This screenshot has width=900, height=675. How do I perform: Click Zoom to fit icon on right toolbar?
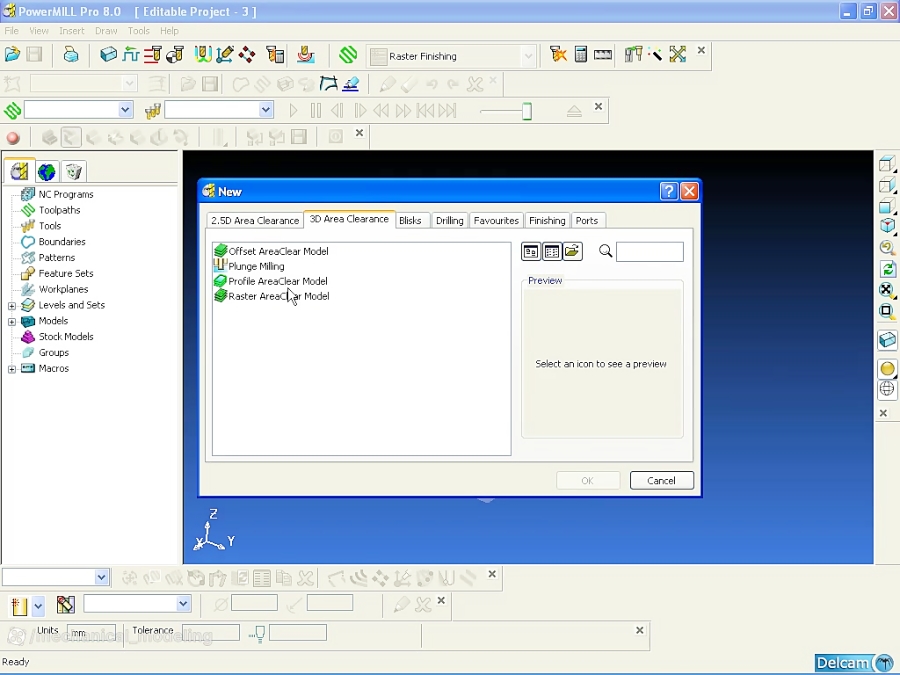[887, 290]
